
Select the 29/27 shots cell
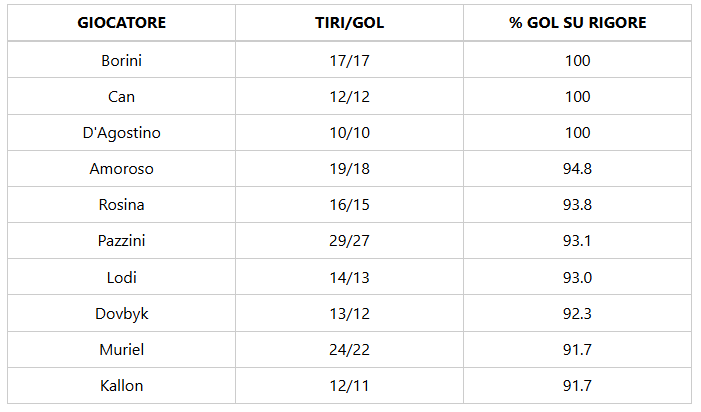(x=349, y=241)
